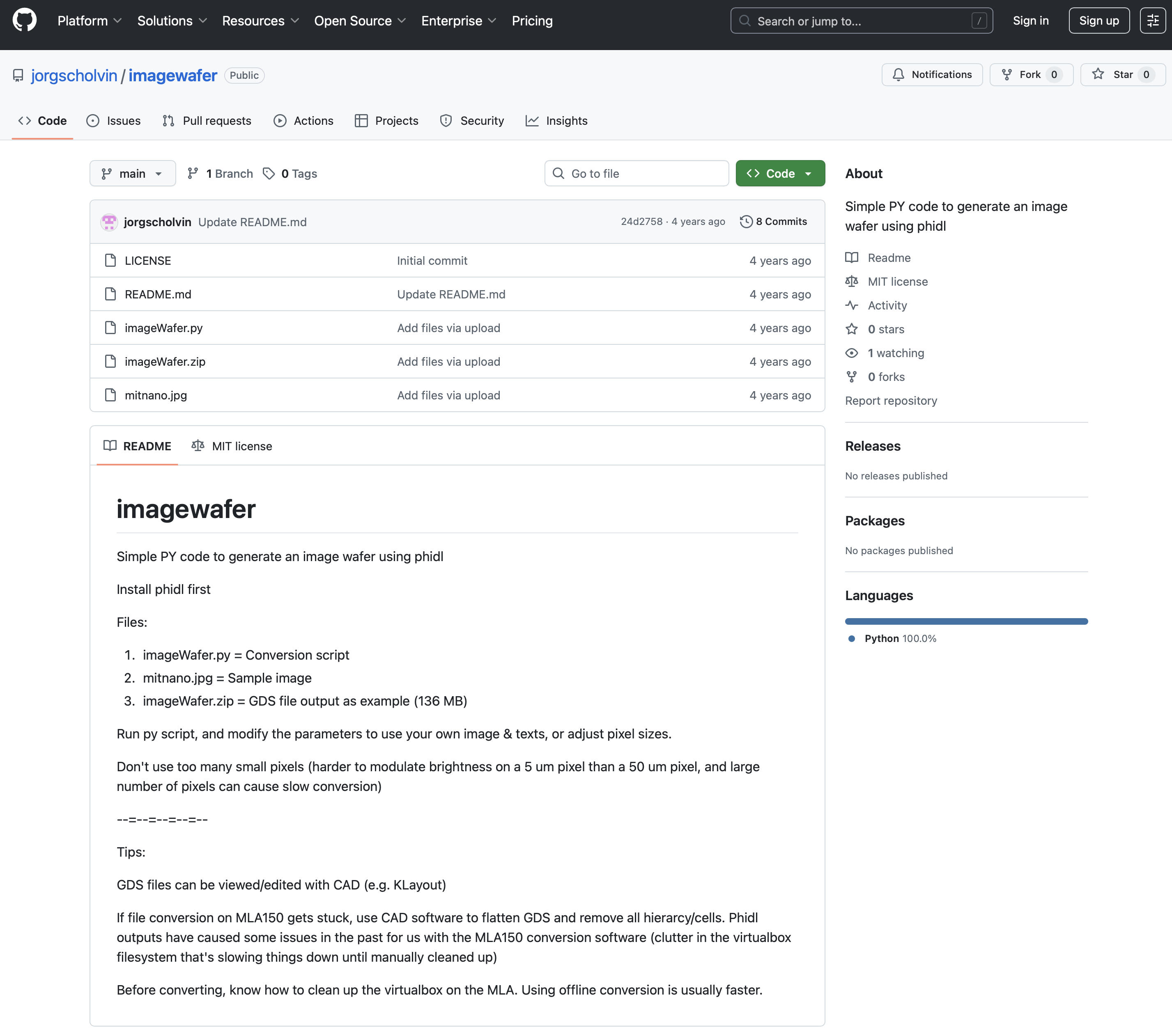Switch to MIT license tab in README panel
This screenshot has width=1172, height=1036.
coord(232,446)
